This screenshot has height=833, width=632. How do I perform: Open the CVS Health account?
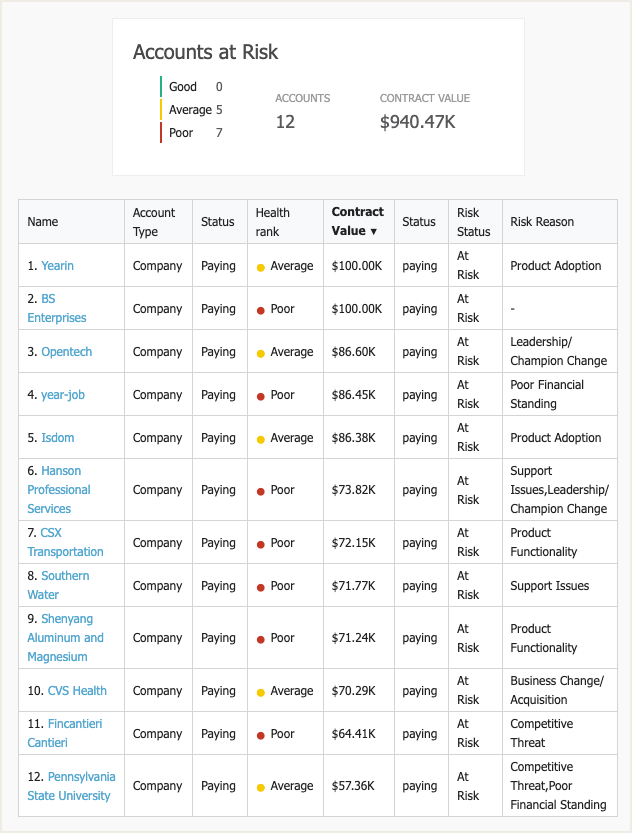tap(77, 691)
